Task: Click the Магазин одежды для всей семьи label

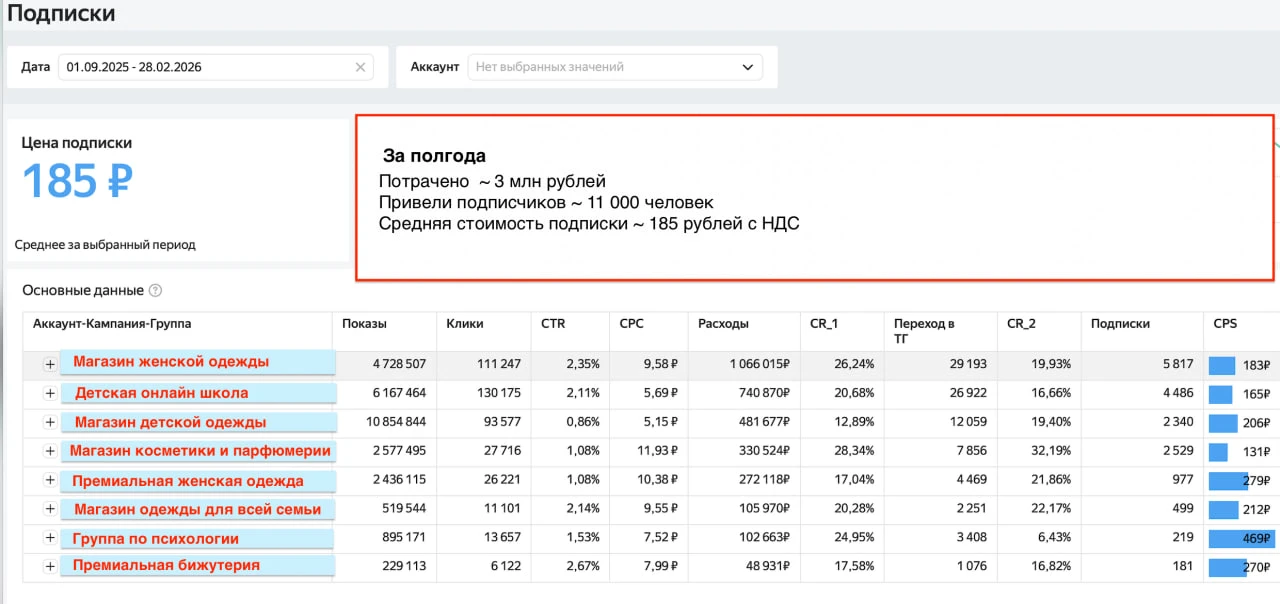Action: click(x=198, y=509)
